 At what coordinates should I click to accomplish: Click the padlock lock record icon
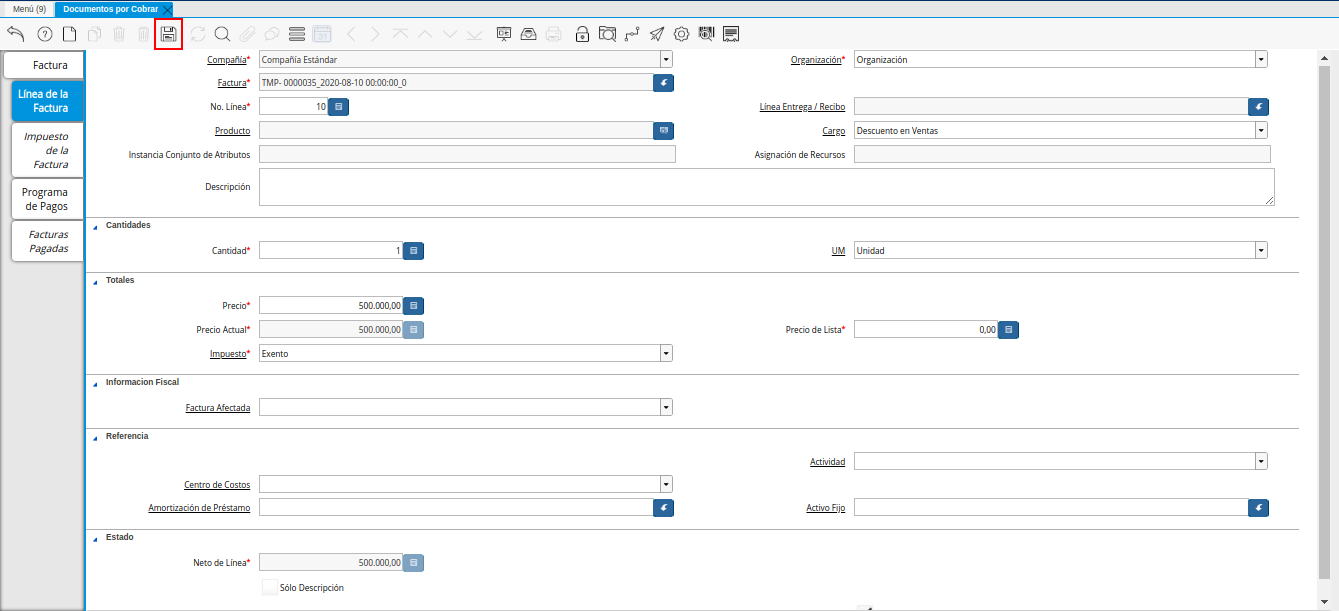[582, 34]
